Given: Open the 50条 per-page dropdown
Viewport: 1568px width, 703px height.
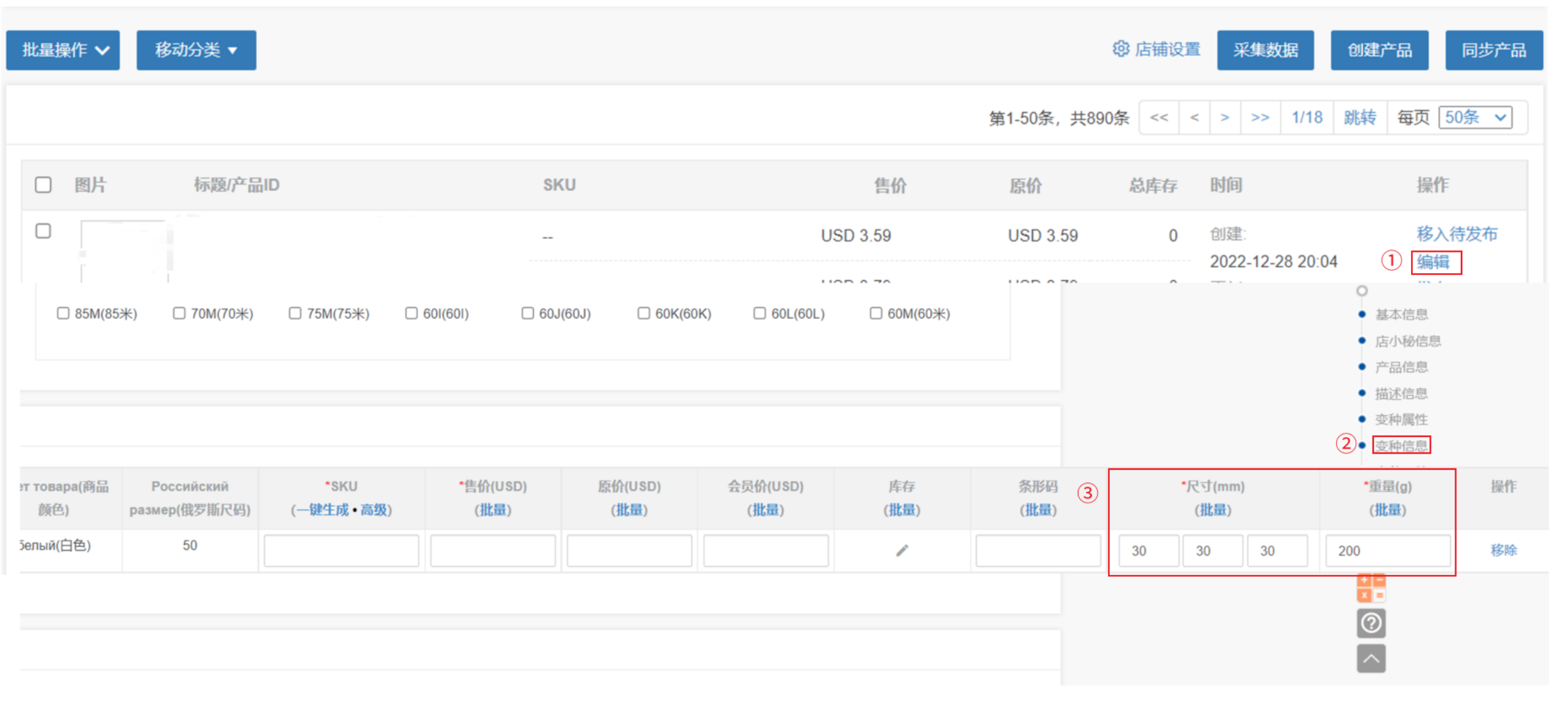Looking at the screenshot, I should (1475, 117).
